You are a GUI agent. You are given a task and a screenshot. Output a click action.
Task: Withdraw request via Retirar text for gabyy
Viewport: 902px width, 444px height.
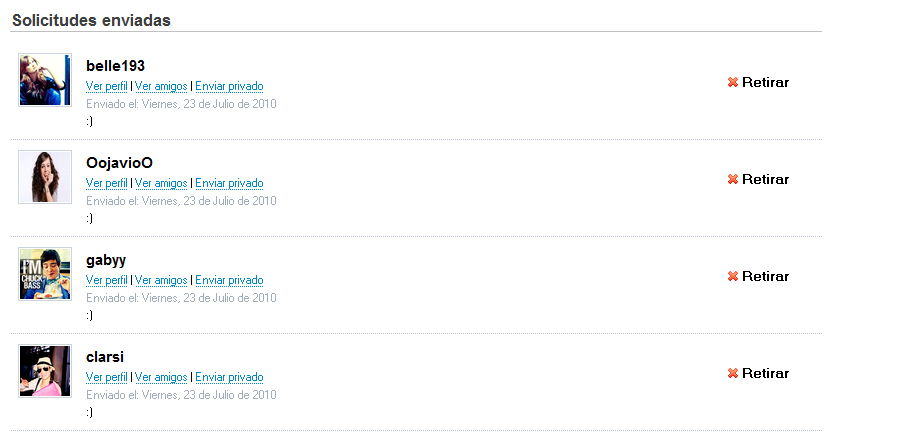pos(765,276)
